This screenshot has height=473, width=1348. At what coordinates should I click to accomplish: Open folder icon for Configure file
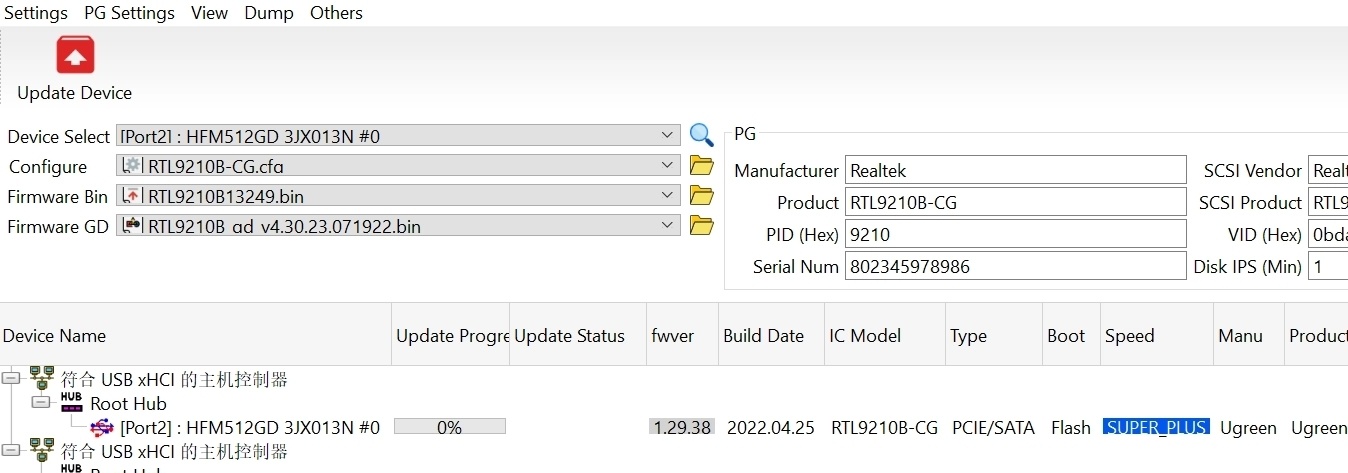click(702, 166)
